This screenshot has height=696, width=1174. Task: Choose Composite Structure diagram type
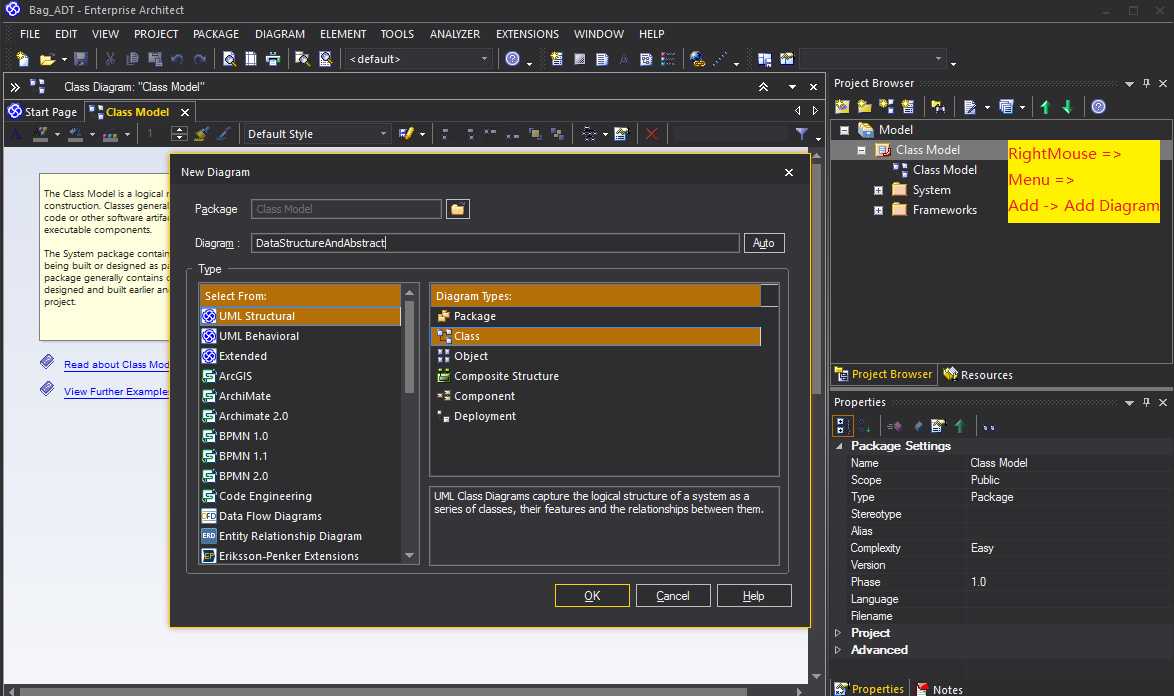[x=596, y=376]
